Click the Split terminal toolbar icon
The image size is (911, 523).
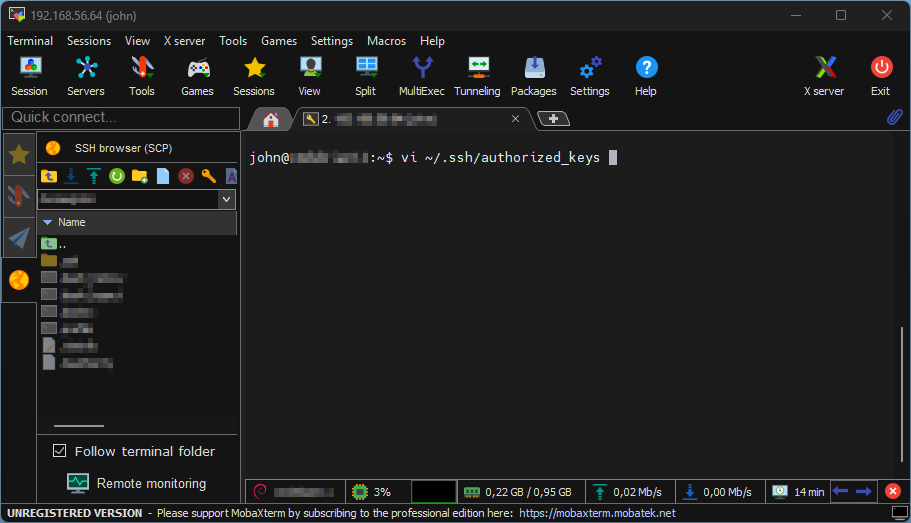click(366, 76)
